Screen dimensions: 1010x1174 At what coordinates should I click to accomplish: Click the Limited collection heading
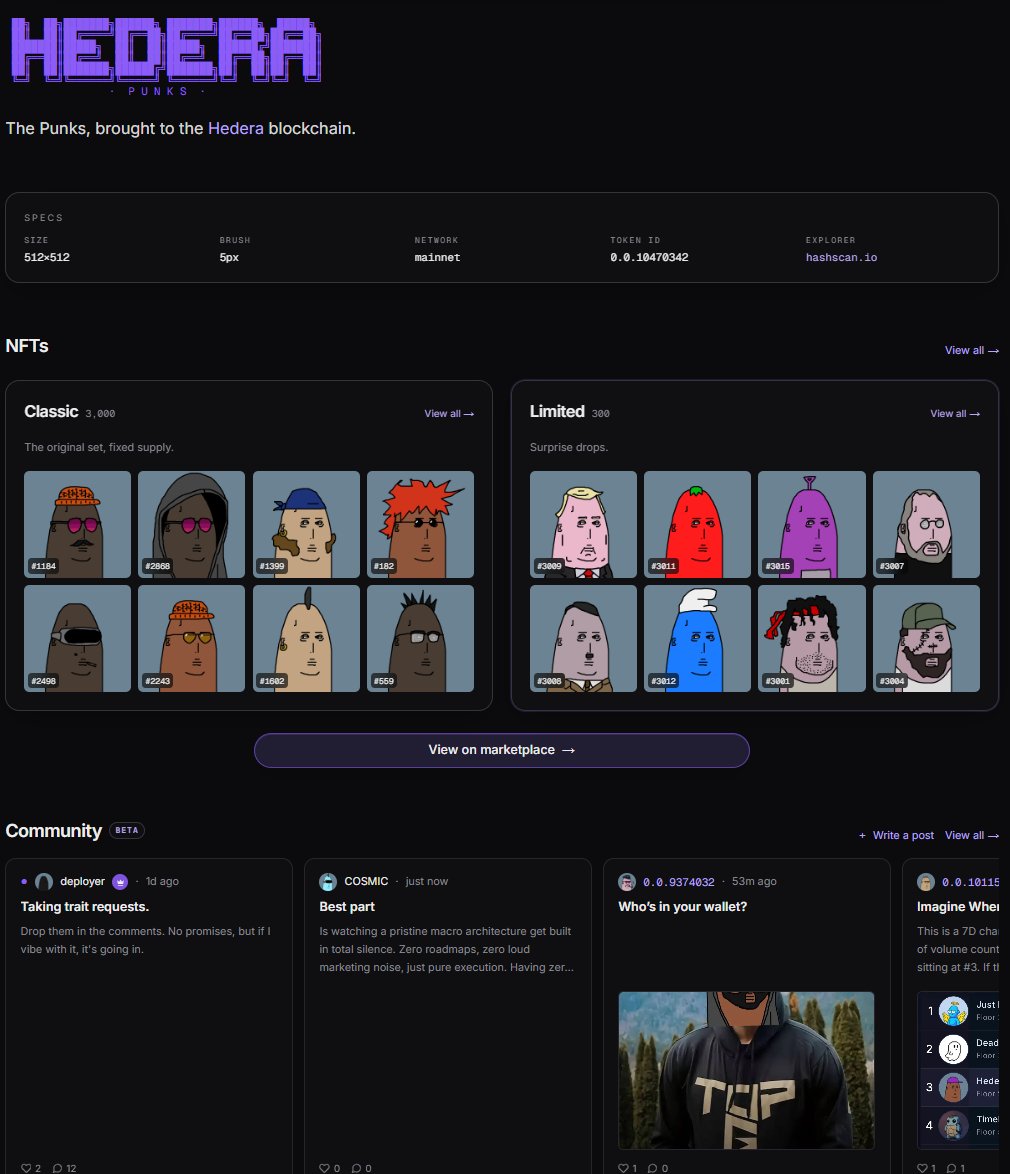click(557, 412)
